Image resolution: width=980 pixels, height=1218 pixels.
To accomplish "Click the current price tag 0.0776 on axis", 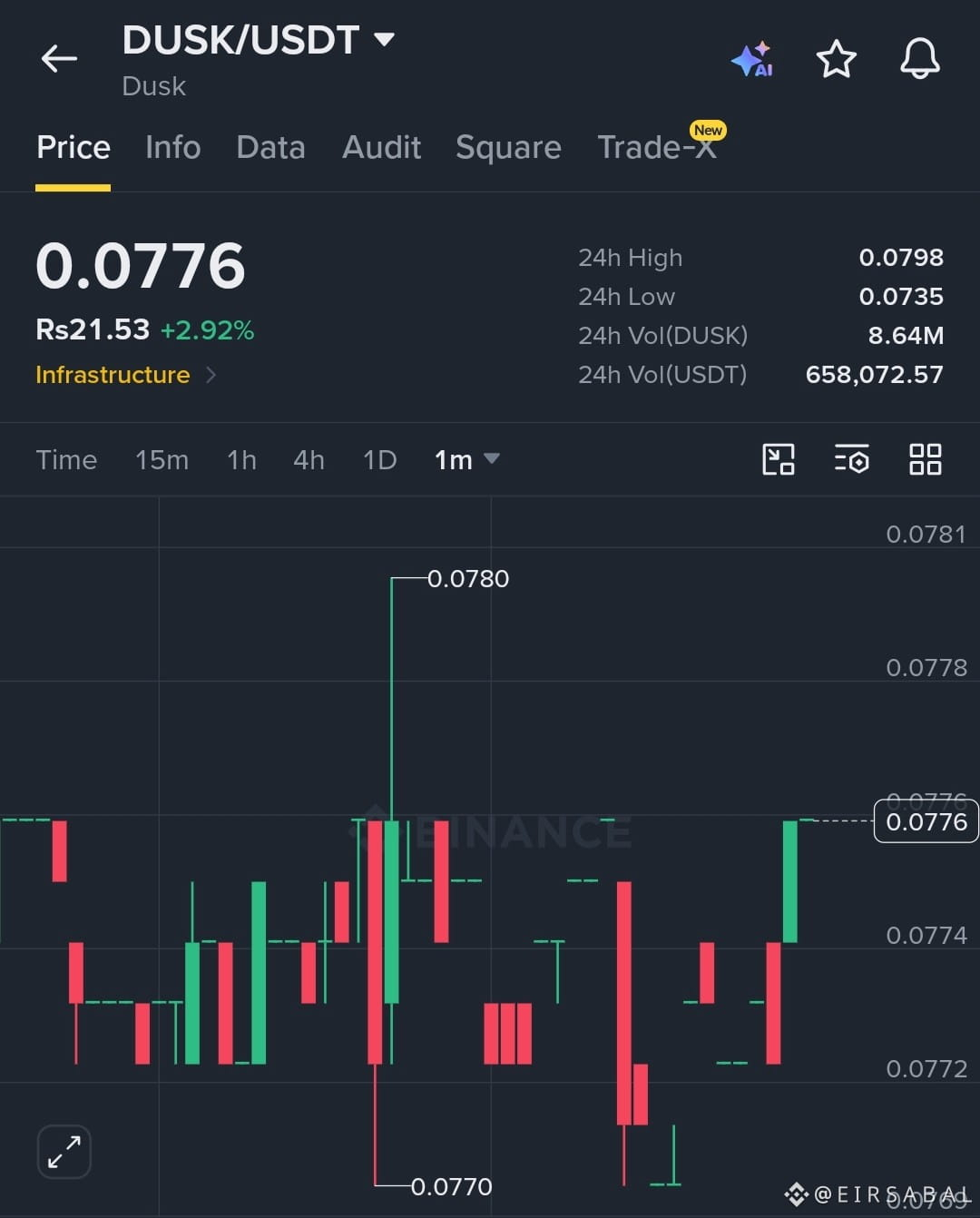I will 926,821.
